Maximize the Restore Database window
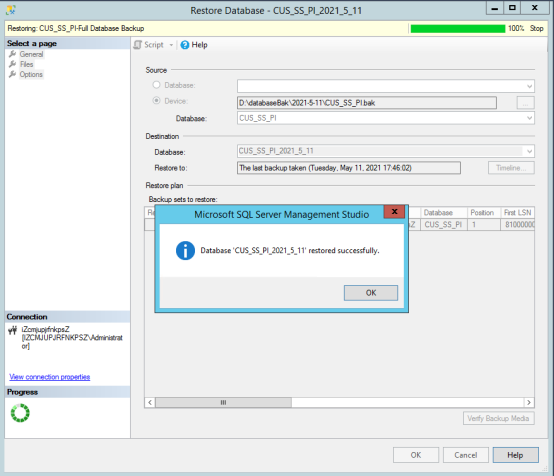The width and height of the screenshot is (554, 476). click(512, 8)
